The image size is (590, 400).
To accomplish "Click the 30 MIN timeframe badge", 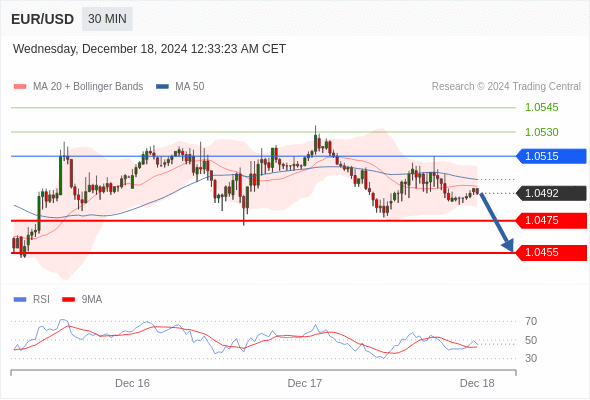I will (107, 19).
